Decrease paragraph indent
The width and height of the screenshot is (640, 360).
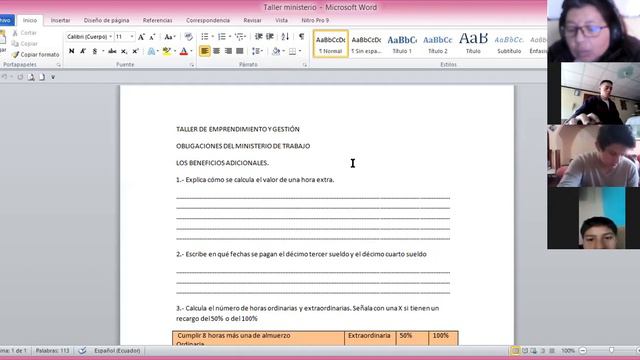point(258,37)
